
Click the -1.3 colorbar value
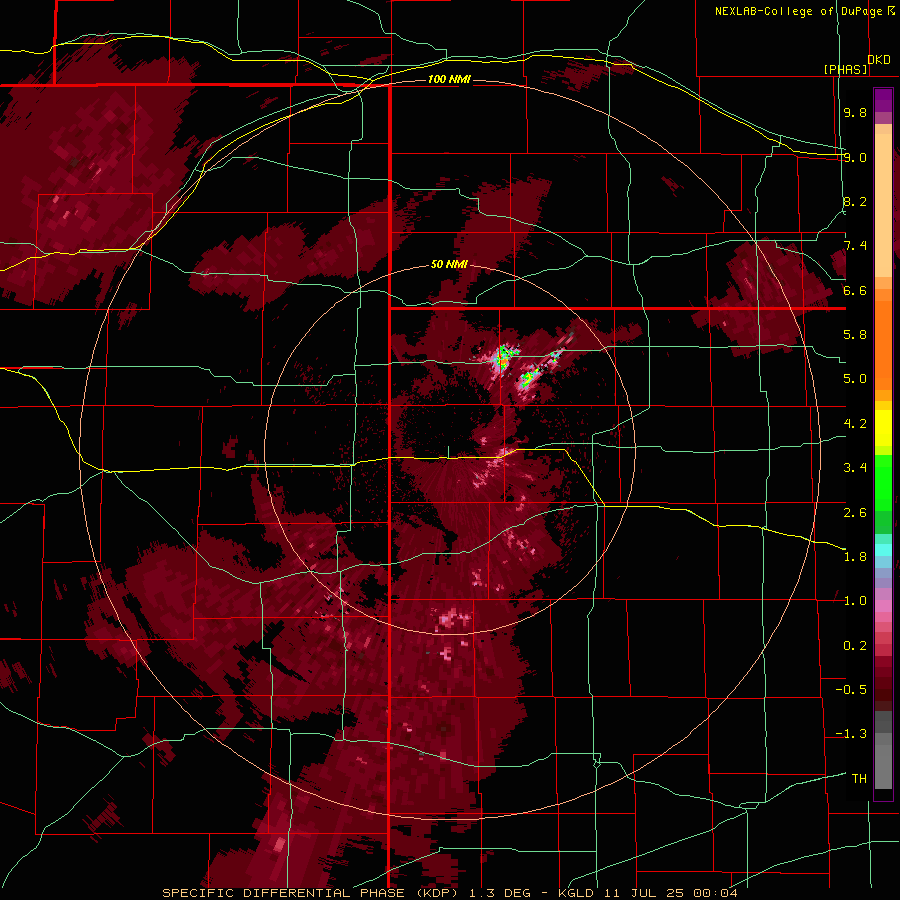tap(851, 734)
